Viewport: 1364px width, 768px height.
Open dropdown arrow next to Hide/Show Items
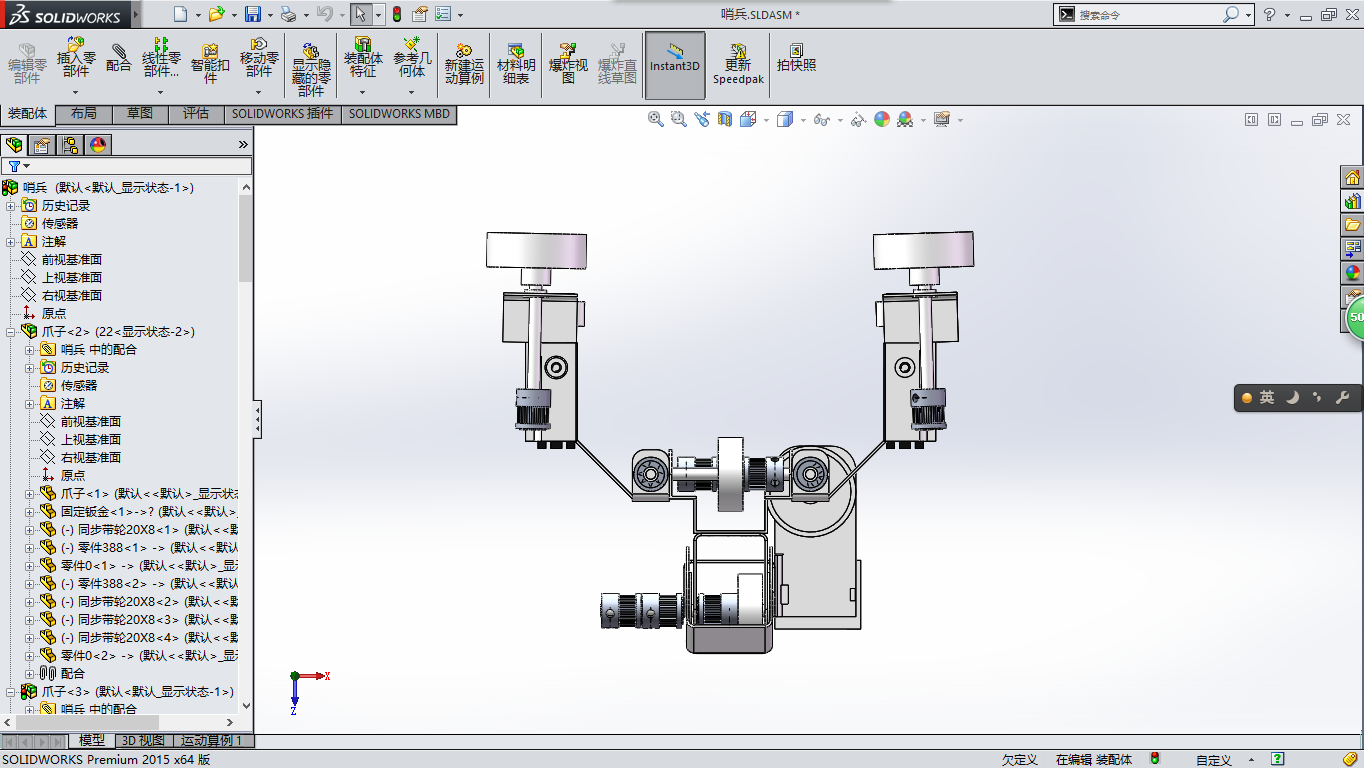pyautogui.click(x=839, y=120)
